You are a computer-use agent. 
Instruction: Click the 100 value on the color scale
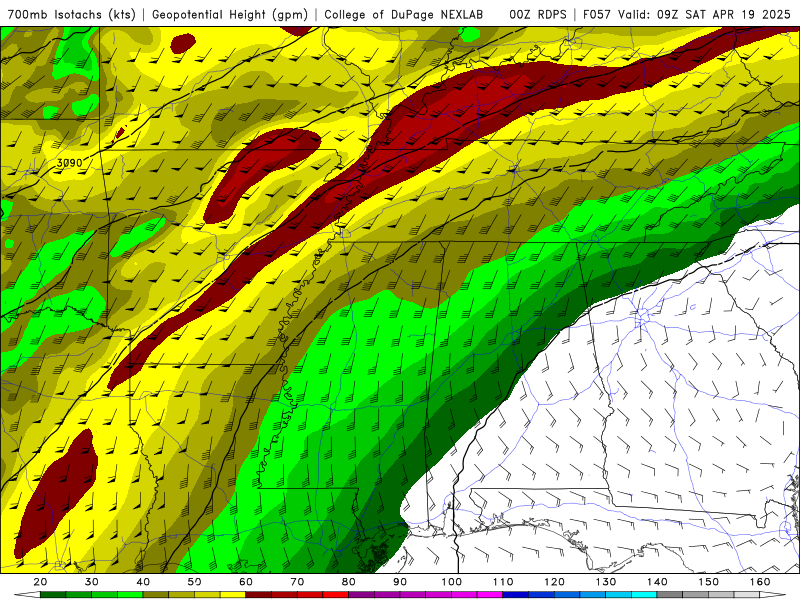click(452, 582)
